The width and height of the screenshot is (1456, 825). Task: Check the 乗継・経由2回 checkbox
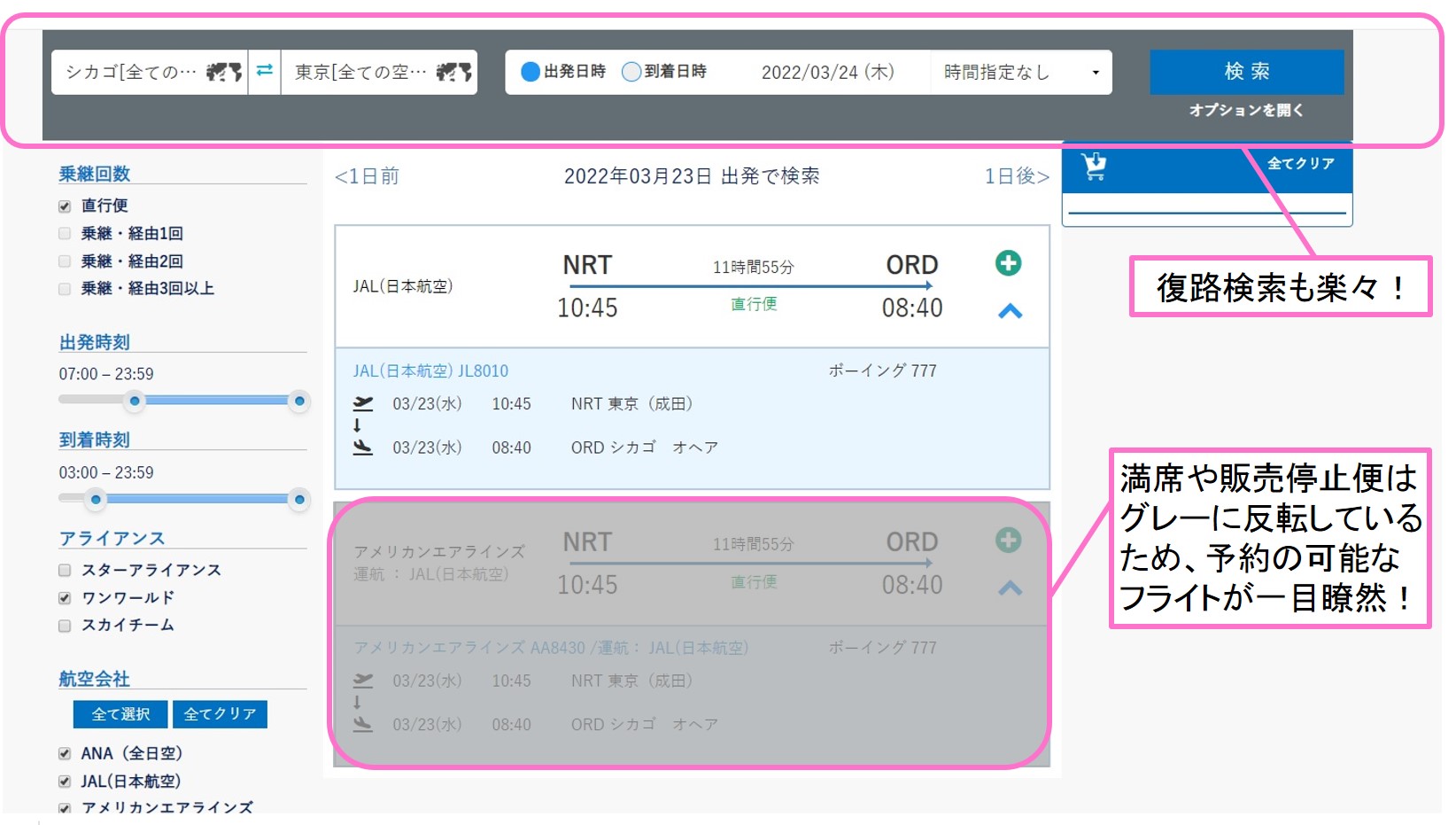click(65, 261)
